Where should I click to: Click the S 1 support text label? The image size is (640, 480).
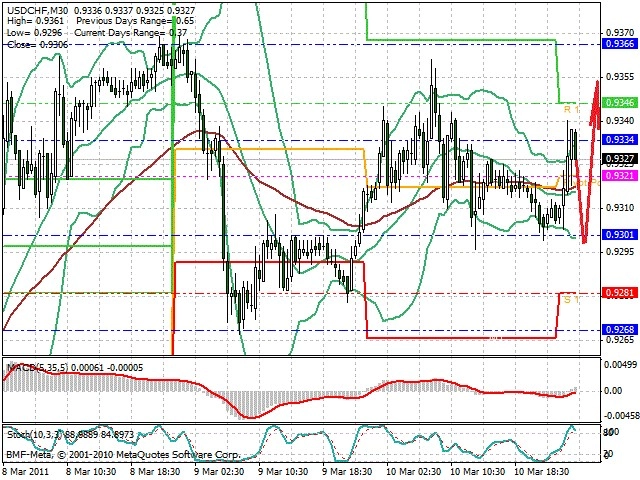pos(571,300)
